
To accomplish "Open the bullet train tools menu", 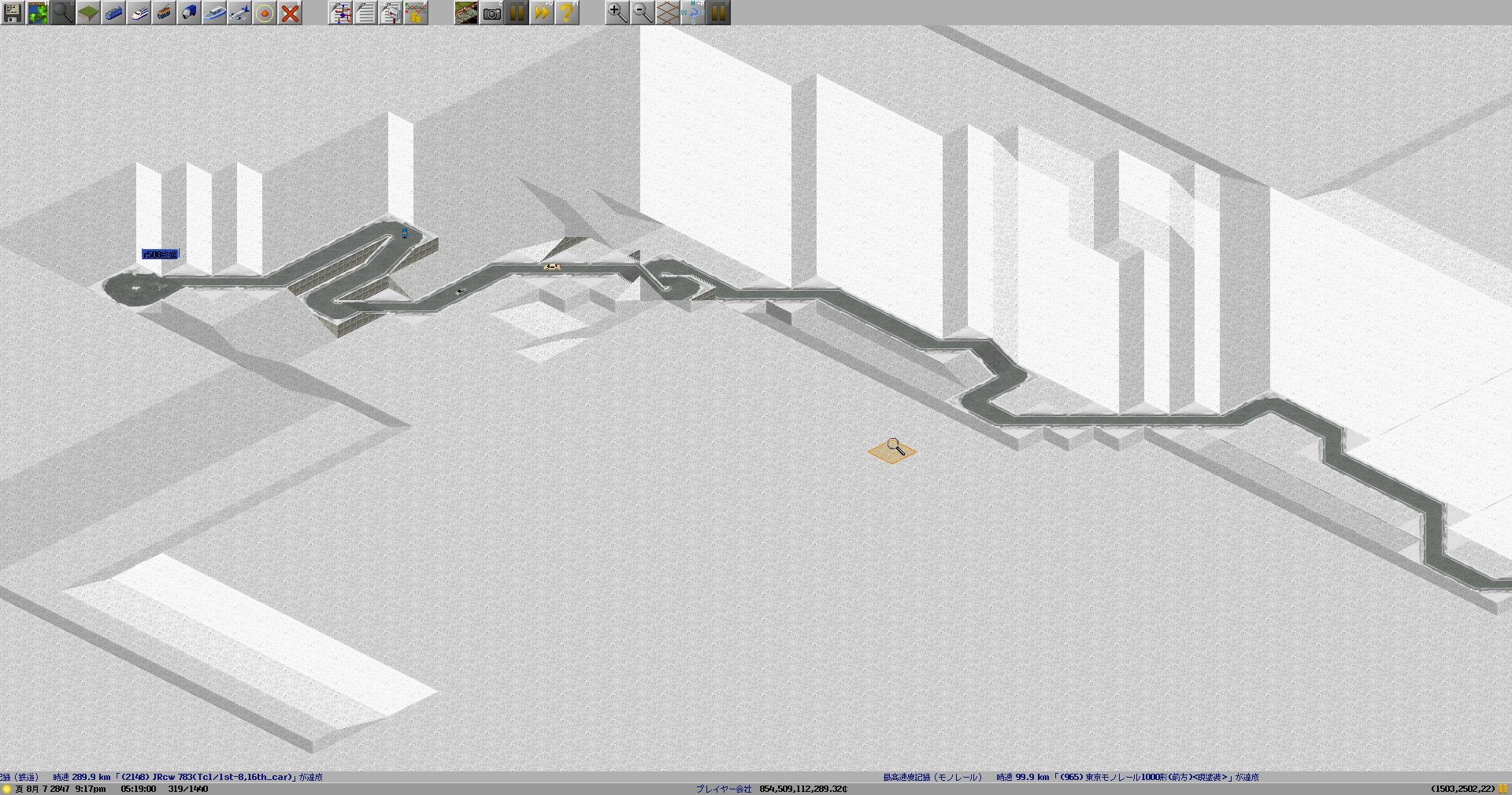I will 139,13.
